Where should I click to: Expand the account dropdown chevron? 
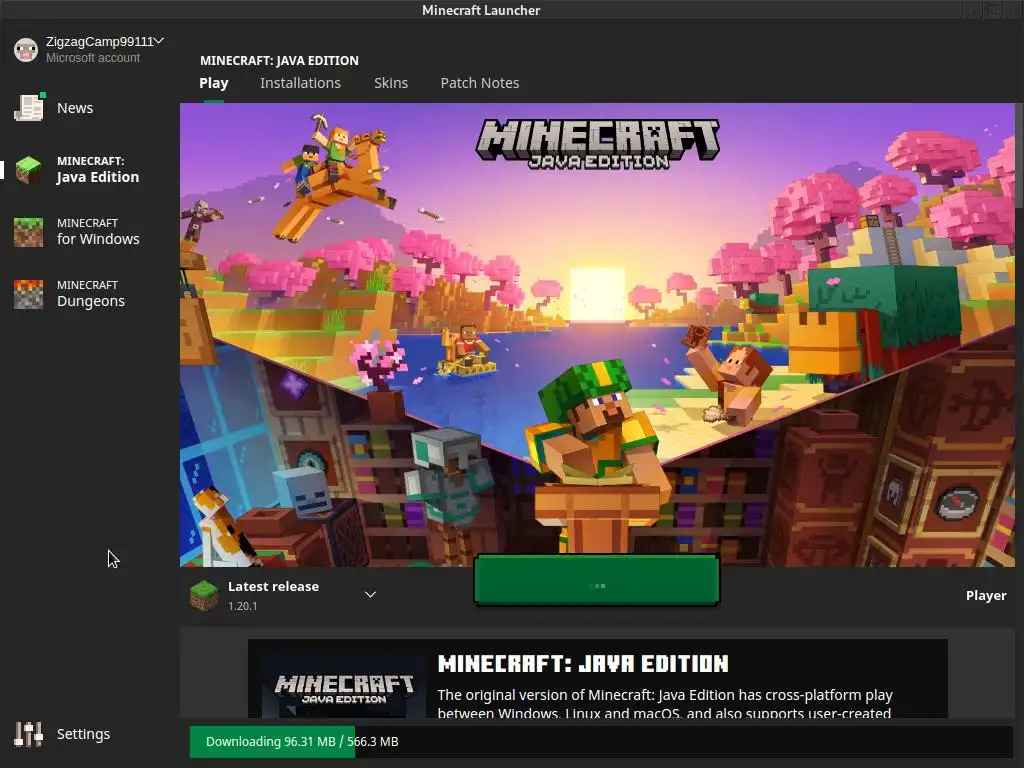[159, 41]
